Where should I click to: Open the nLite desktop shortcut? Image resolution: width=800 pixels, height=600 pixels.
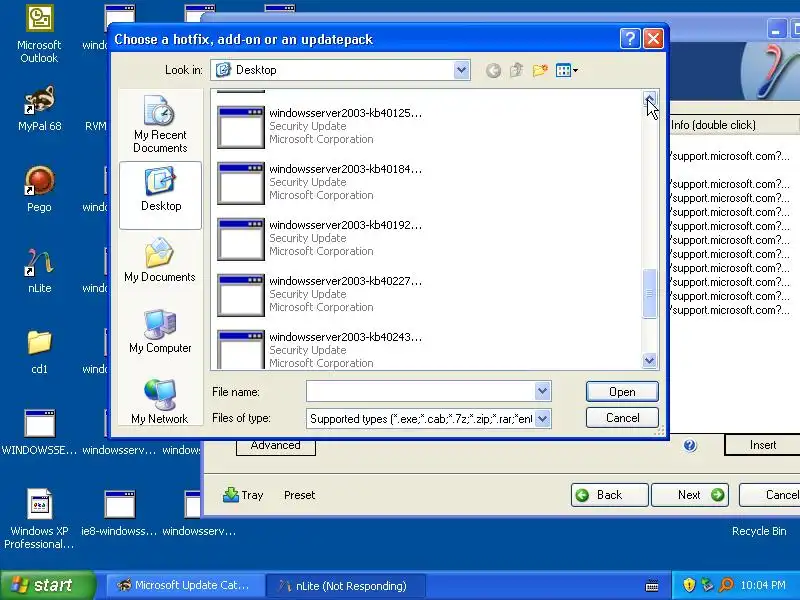coord(39,270)
